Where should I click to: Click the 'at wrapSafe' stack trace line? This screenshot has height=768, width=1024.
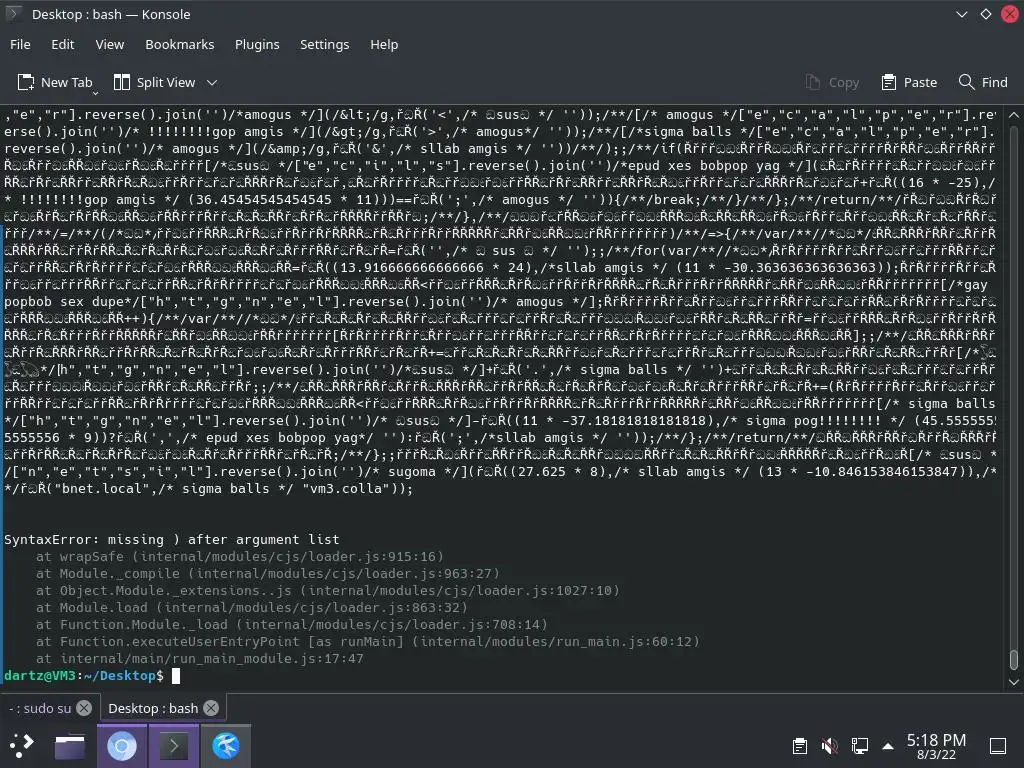pyautogui.click(x=240, y=556)
